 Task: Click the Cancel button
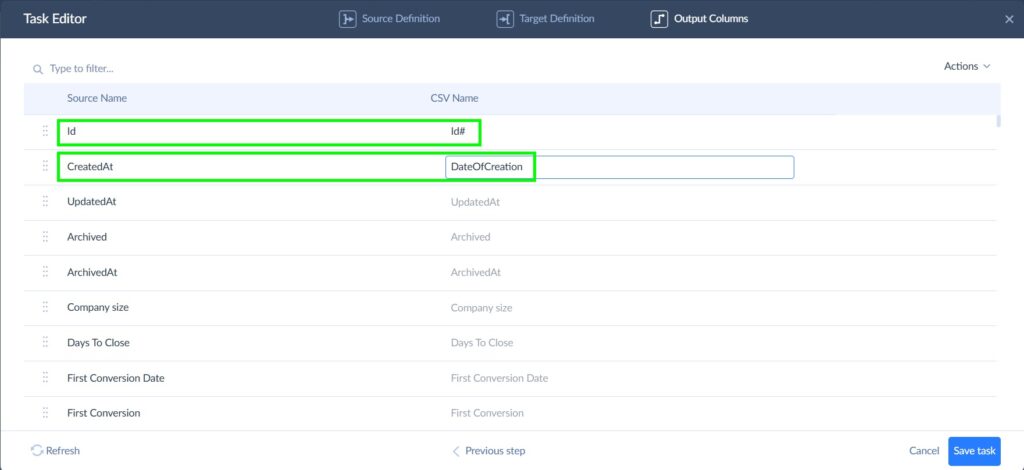coord(924,451)
